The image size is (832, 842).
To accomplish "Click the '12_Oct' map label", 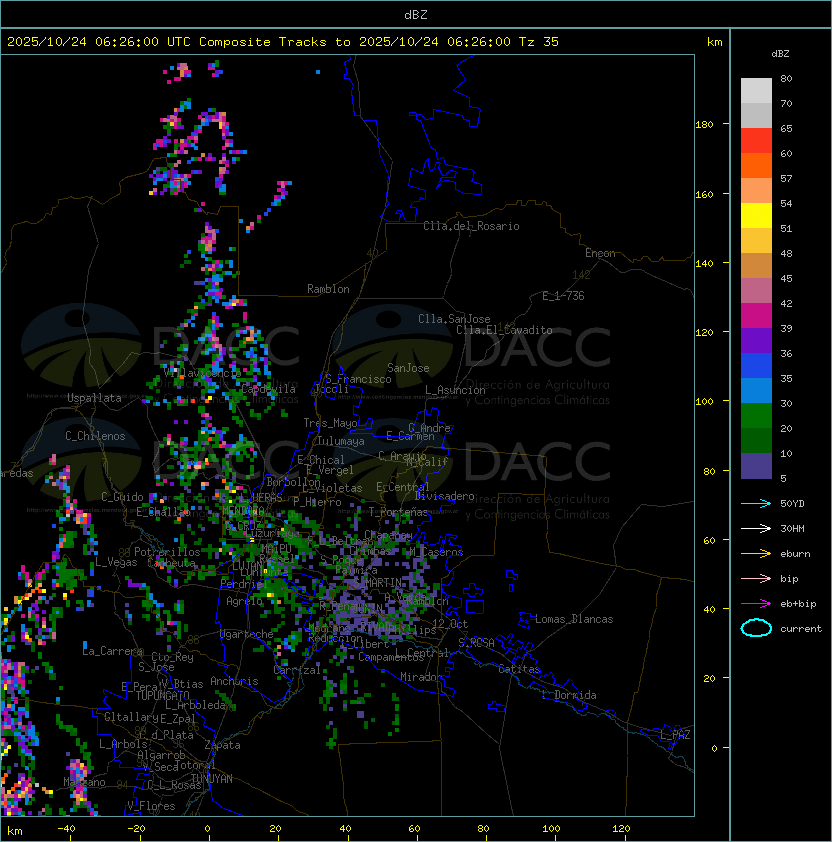I will coord(450,624).
